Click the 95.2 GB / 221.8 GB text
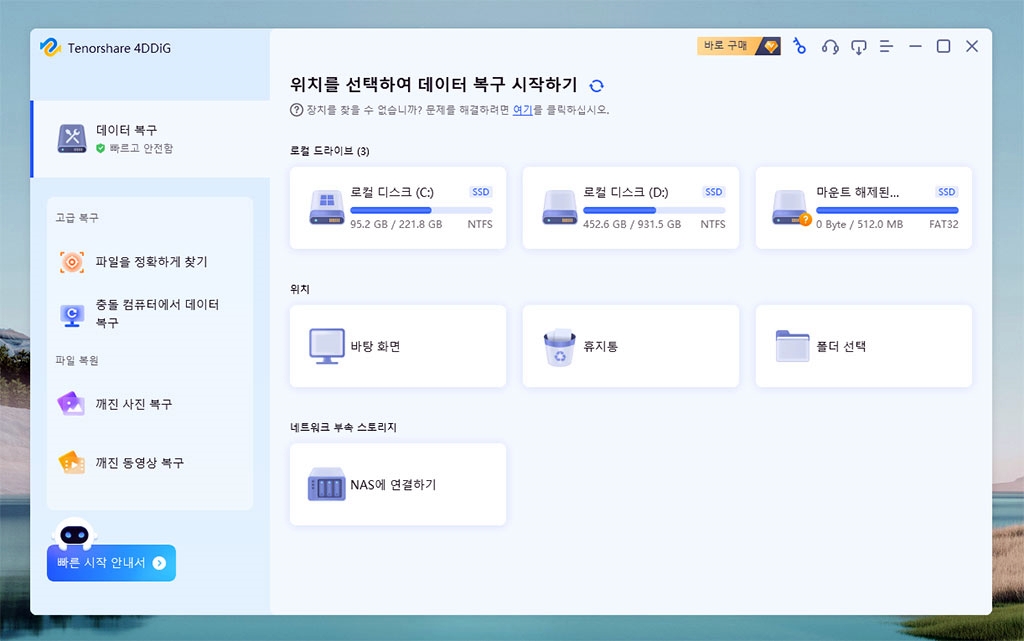Image resolution: width=1024 pixels, height=641 pixels. click(396, 224)
